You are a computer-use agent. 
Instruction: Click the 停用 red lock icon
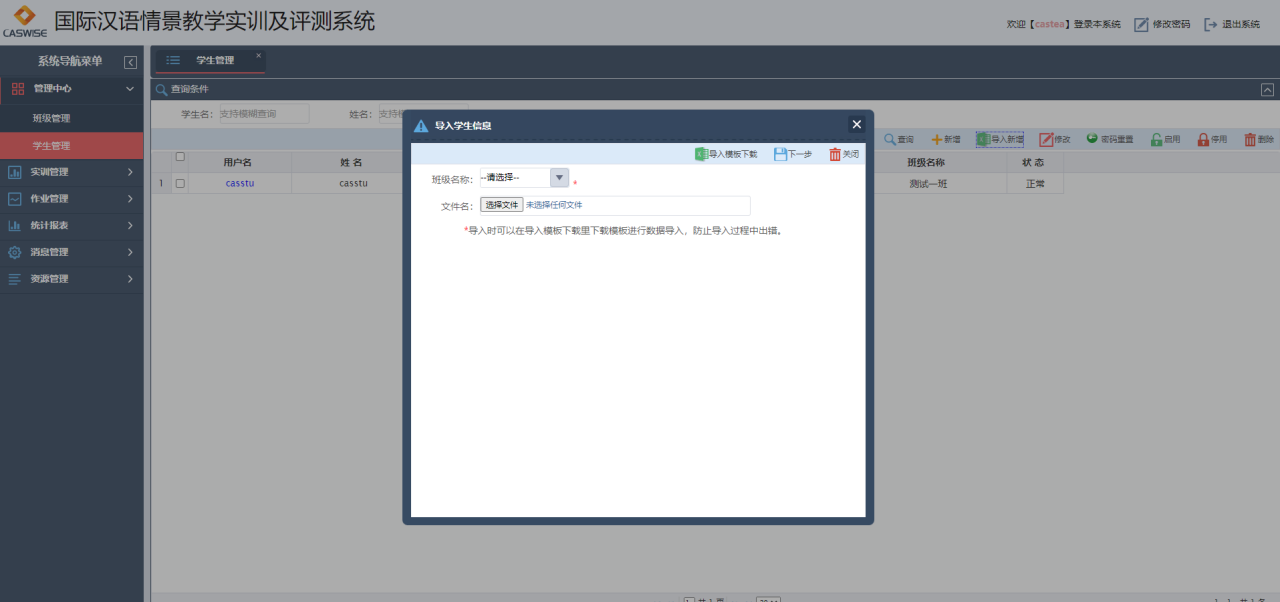(x=1204, y=139)
